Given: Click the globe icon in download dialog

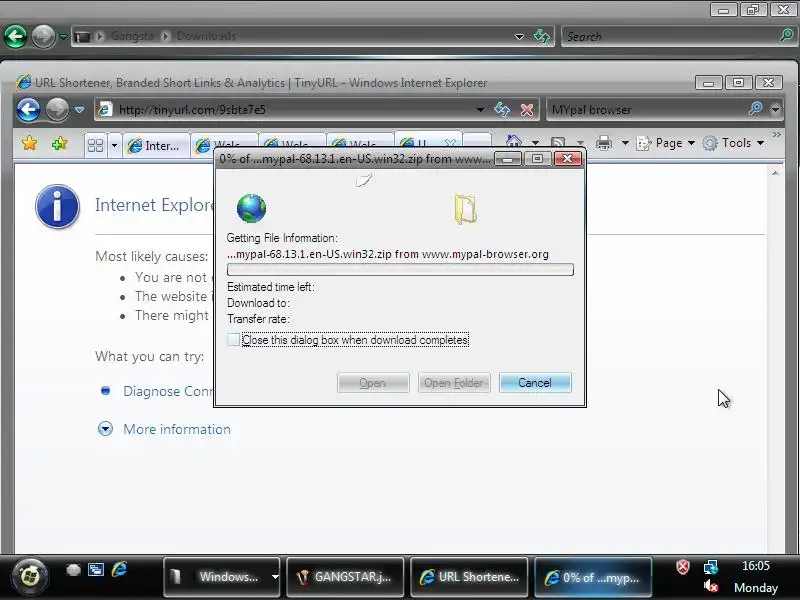Looking at the screenshot, I should (x=251, y=208).
